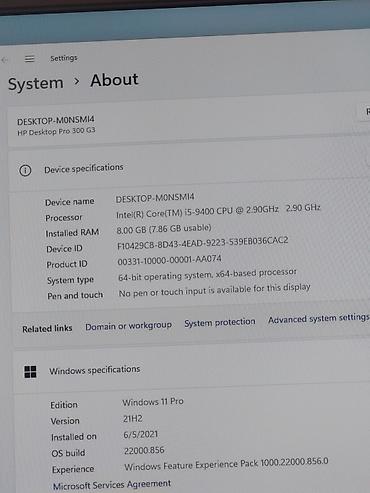Select HP Desktop Pro 300 G3 text
The width and height of the screenshot is (370, 493).
click(x=56, y=131)
